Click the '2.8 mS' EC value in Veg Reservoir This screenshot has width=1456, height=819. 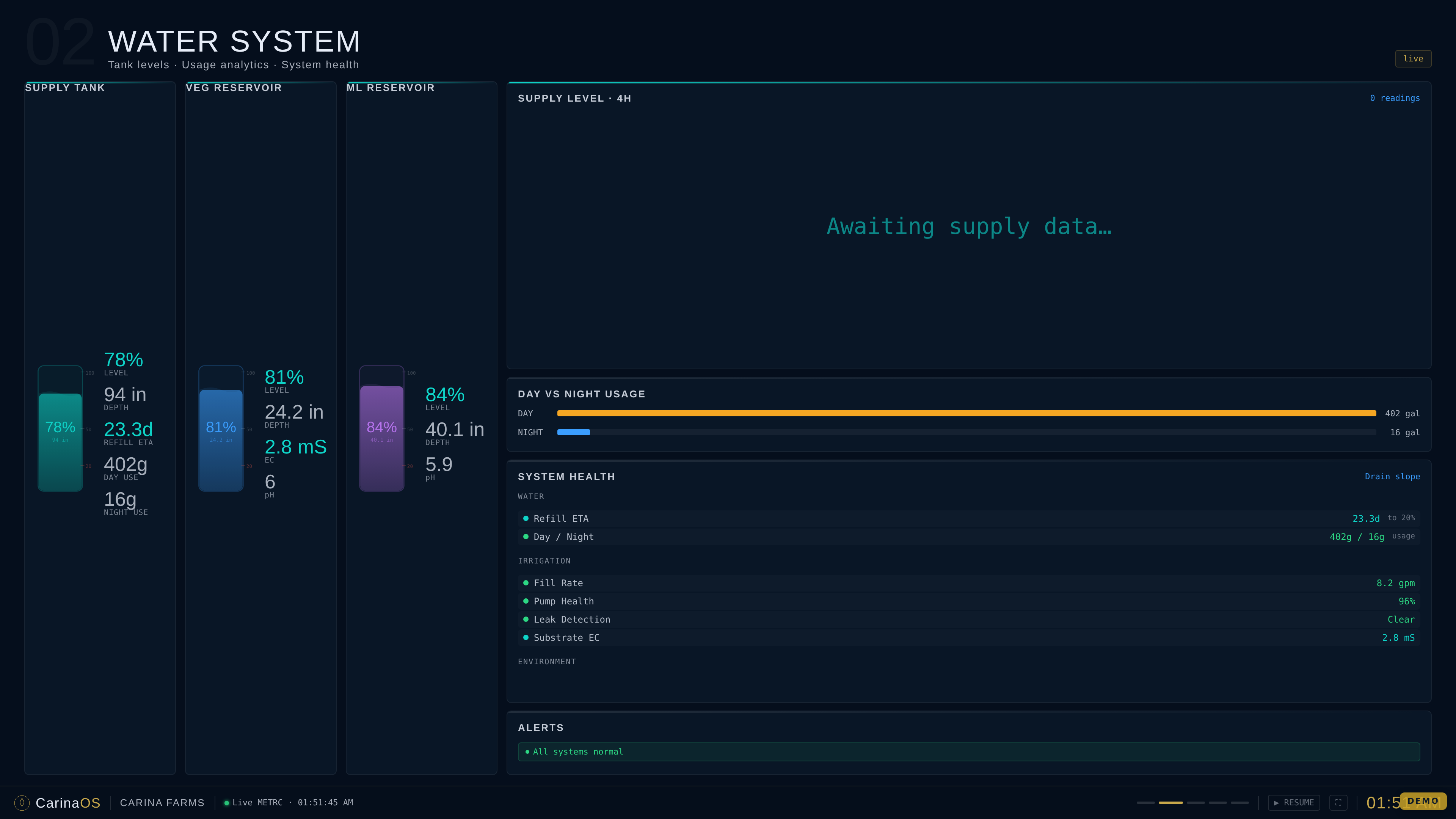tap(296, 447)
